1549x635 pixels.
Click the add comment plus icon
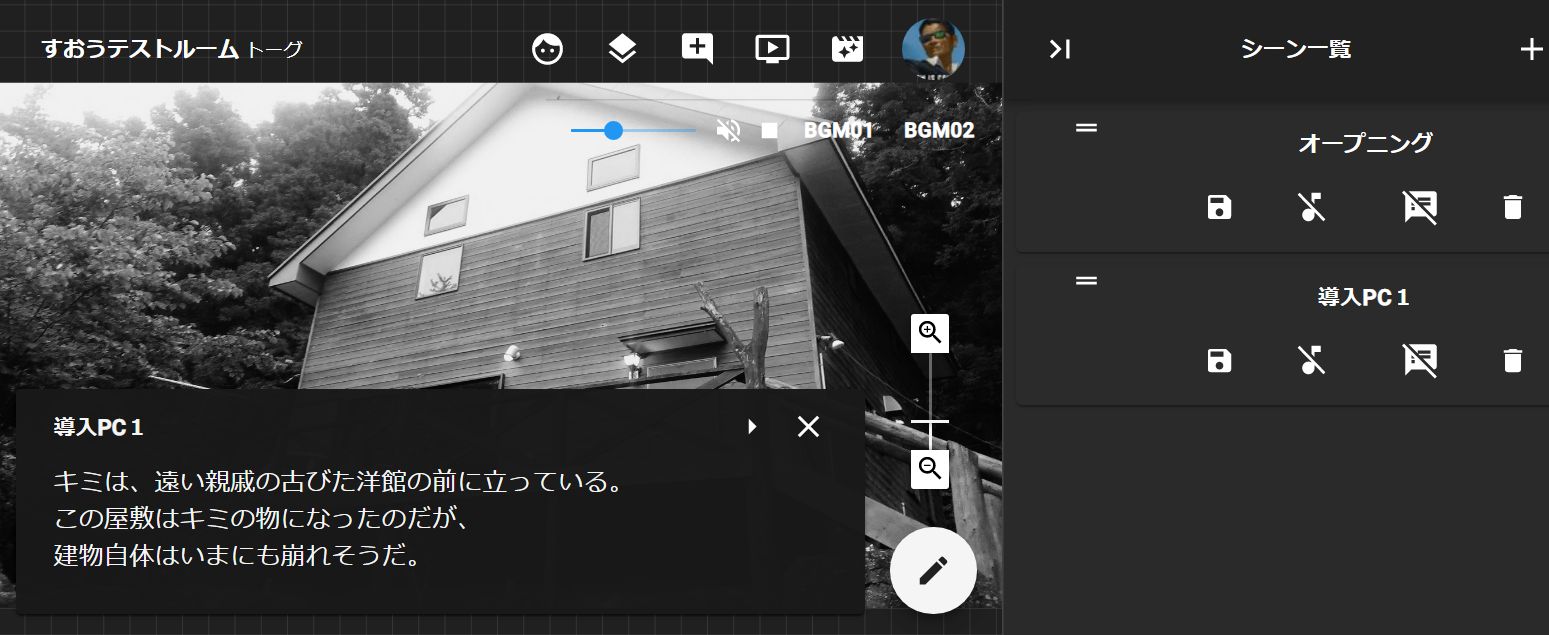point(697,48)
